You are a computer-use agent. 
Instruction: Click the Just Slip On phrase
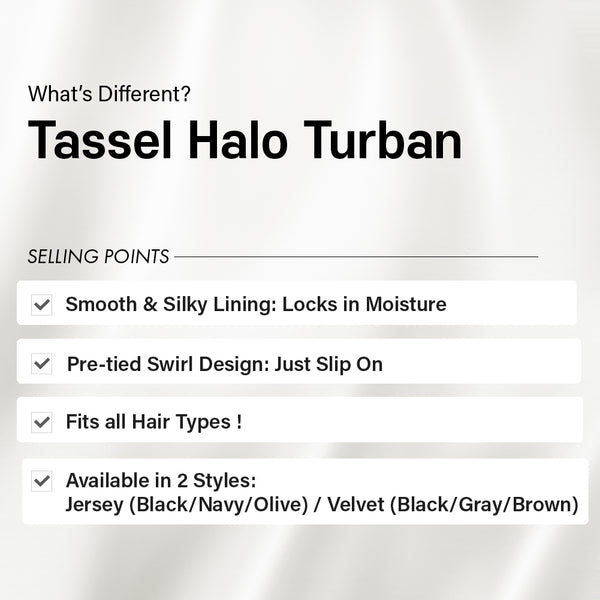pyautogui.click(x=329, y=364)
